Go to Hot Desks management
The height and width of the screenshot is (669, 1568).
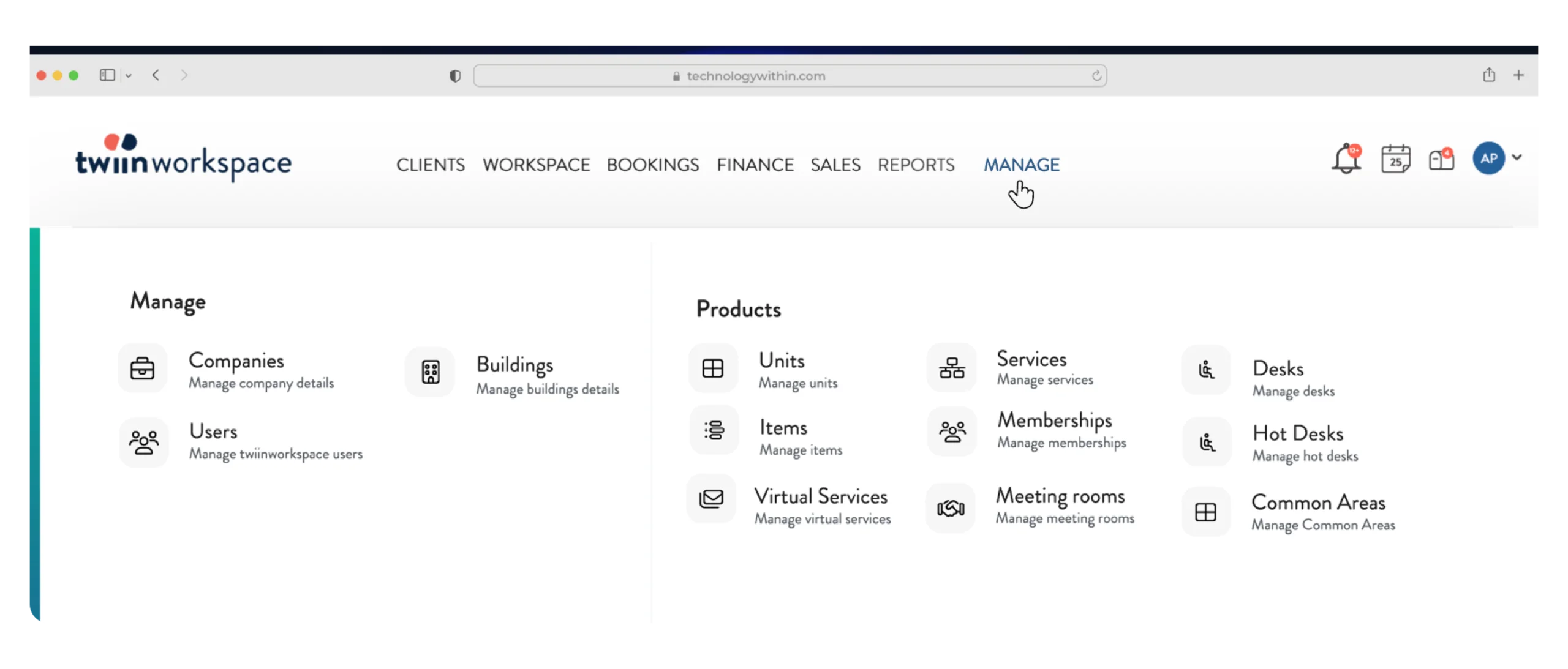tap(1297, 433)
